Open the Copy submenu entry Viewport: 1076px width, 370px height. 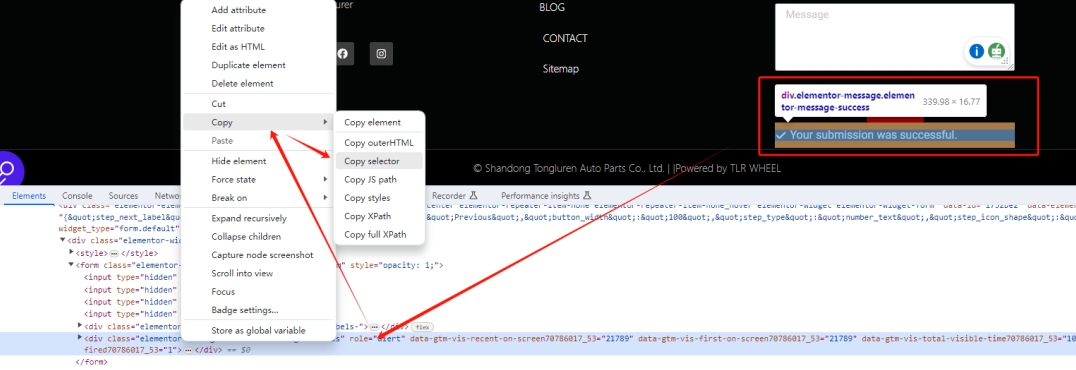(x=259, y=122)
